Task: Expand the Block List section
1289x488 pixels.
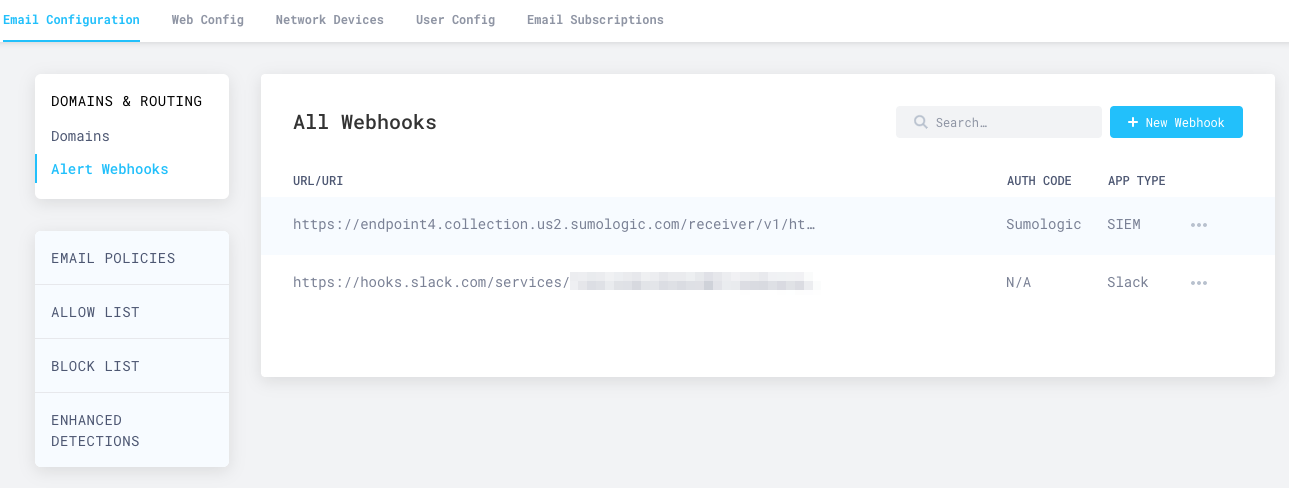Action: click(x=95, y=366)
